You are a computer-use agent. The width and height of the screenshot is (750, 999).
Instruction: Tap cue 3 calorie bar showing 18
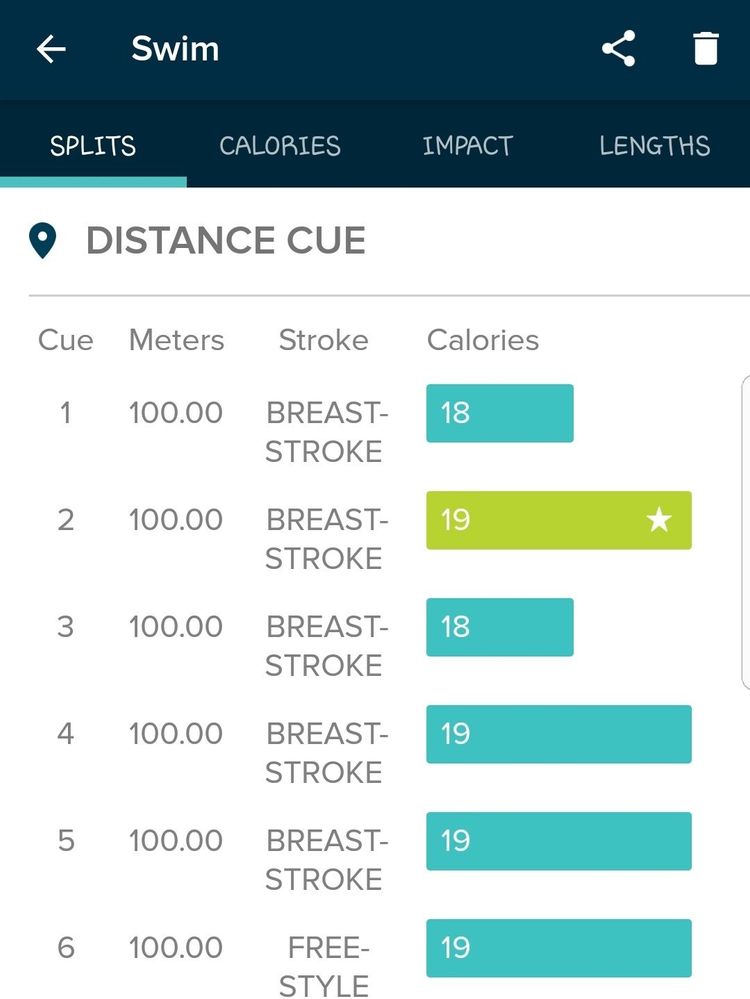[x=500, y=627]
